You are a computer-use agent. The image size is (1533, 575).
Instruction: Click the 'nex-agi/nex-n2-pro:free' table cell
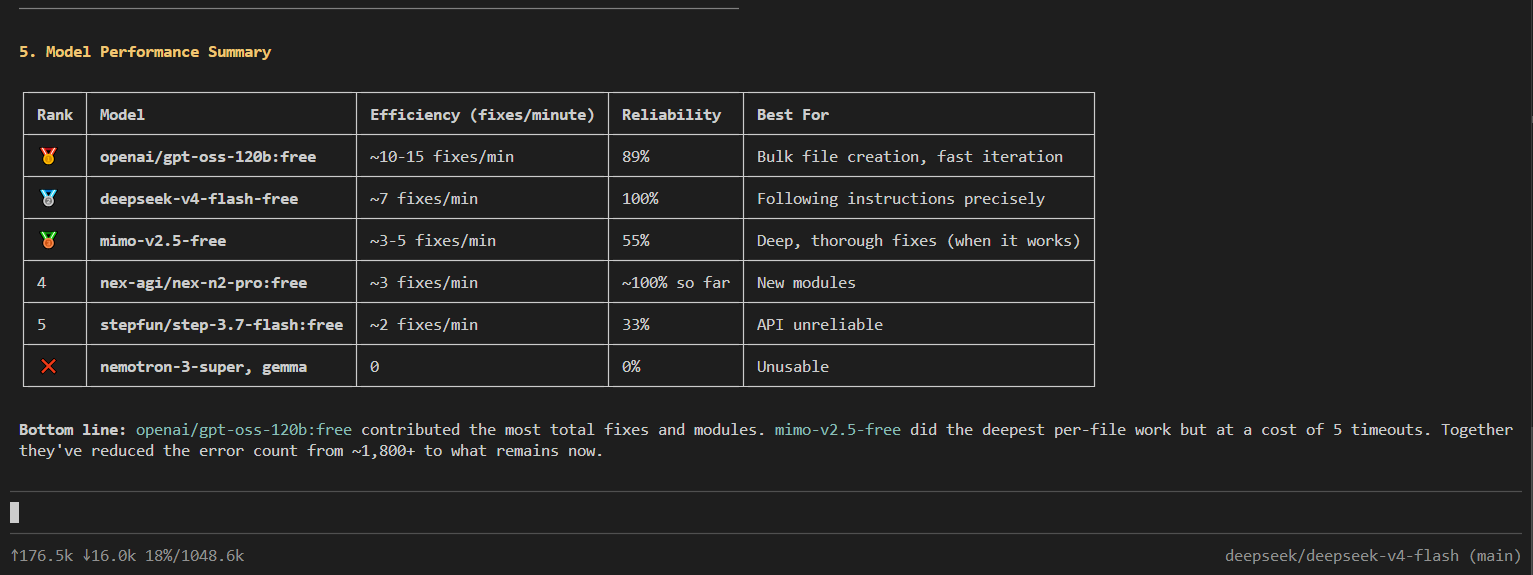[203, 282]
